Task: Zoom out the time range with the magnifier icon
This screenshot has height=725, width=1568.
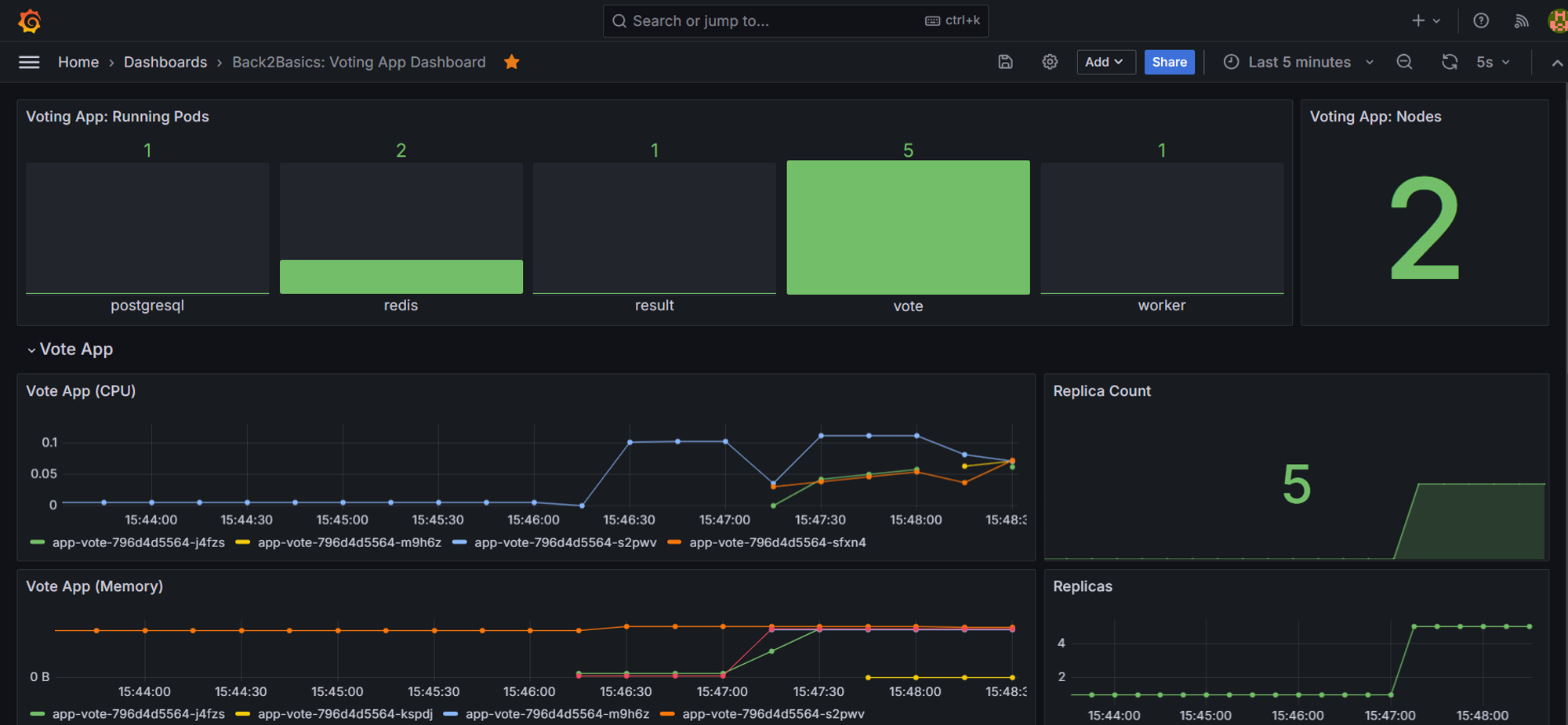Action: (1404, 62)
